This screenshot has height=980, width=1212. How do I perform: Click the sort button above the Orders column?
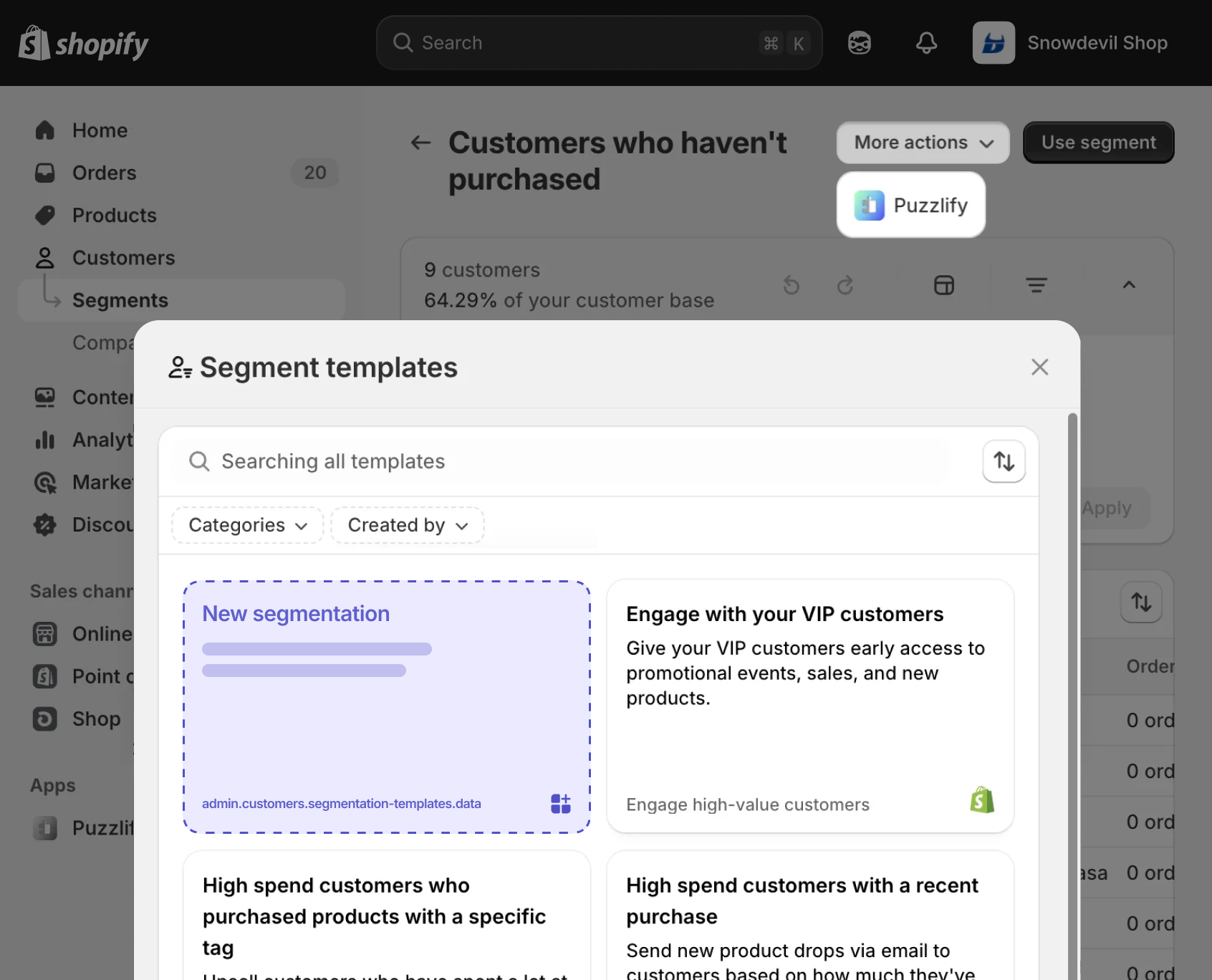point(1141,602)
